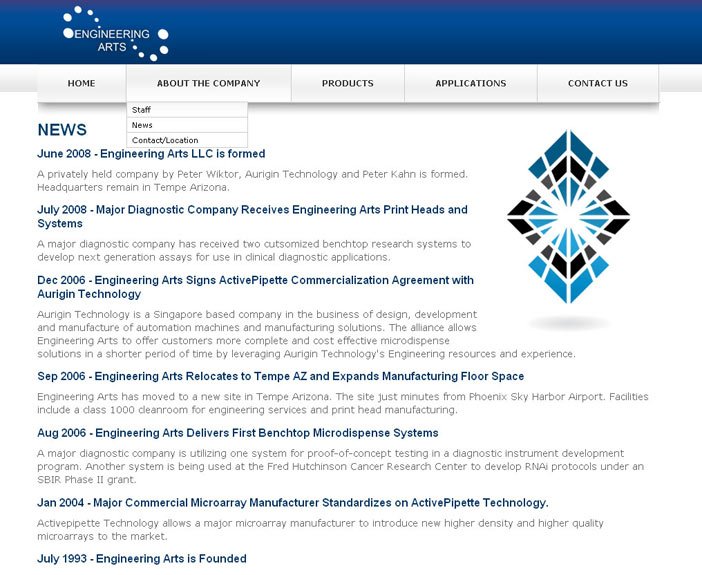Expand the About The Company menu

click(208, 84)
